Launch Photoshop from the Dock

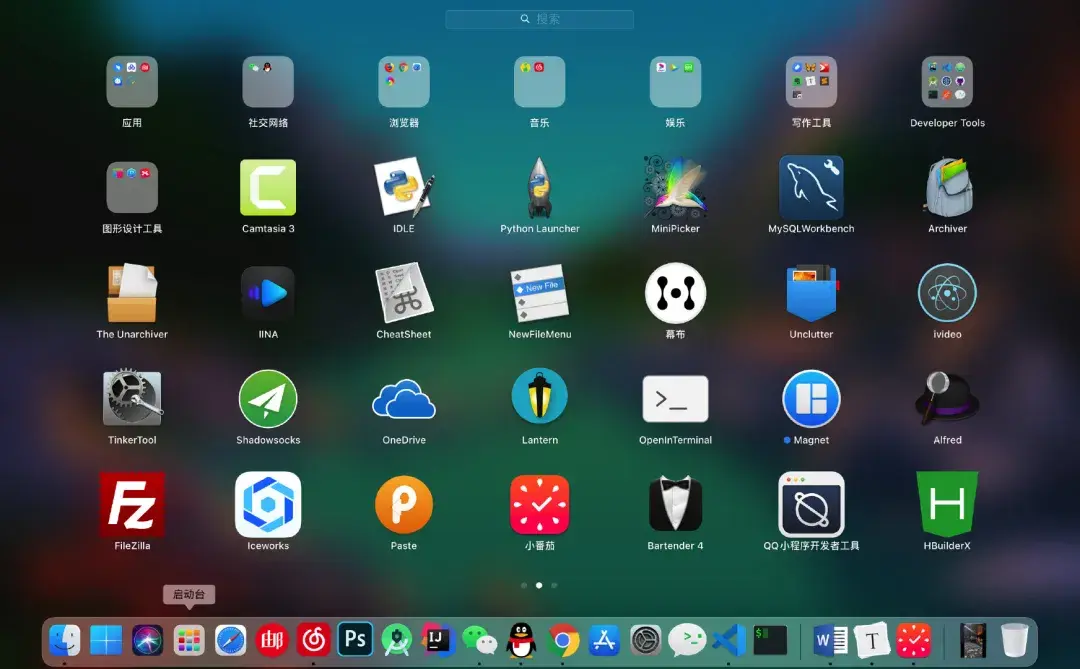(355, 640)
